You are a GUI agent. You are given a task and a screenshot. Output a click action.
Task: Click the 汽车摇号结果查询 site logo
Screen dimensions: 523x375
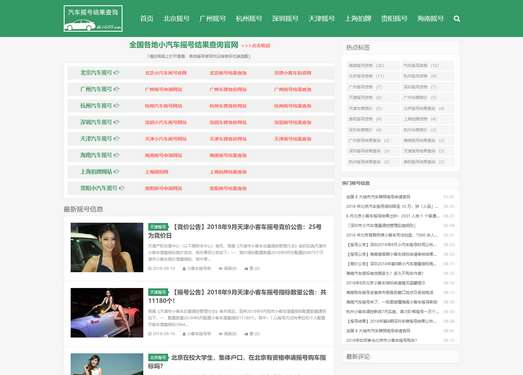pyautogui.click(x=93, y=19)
